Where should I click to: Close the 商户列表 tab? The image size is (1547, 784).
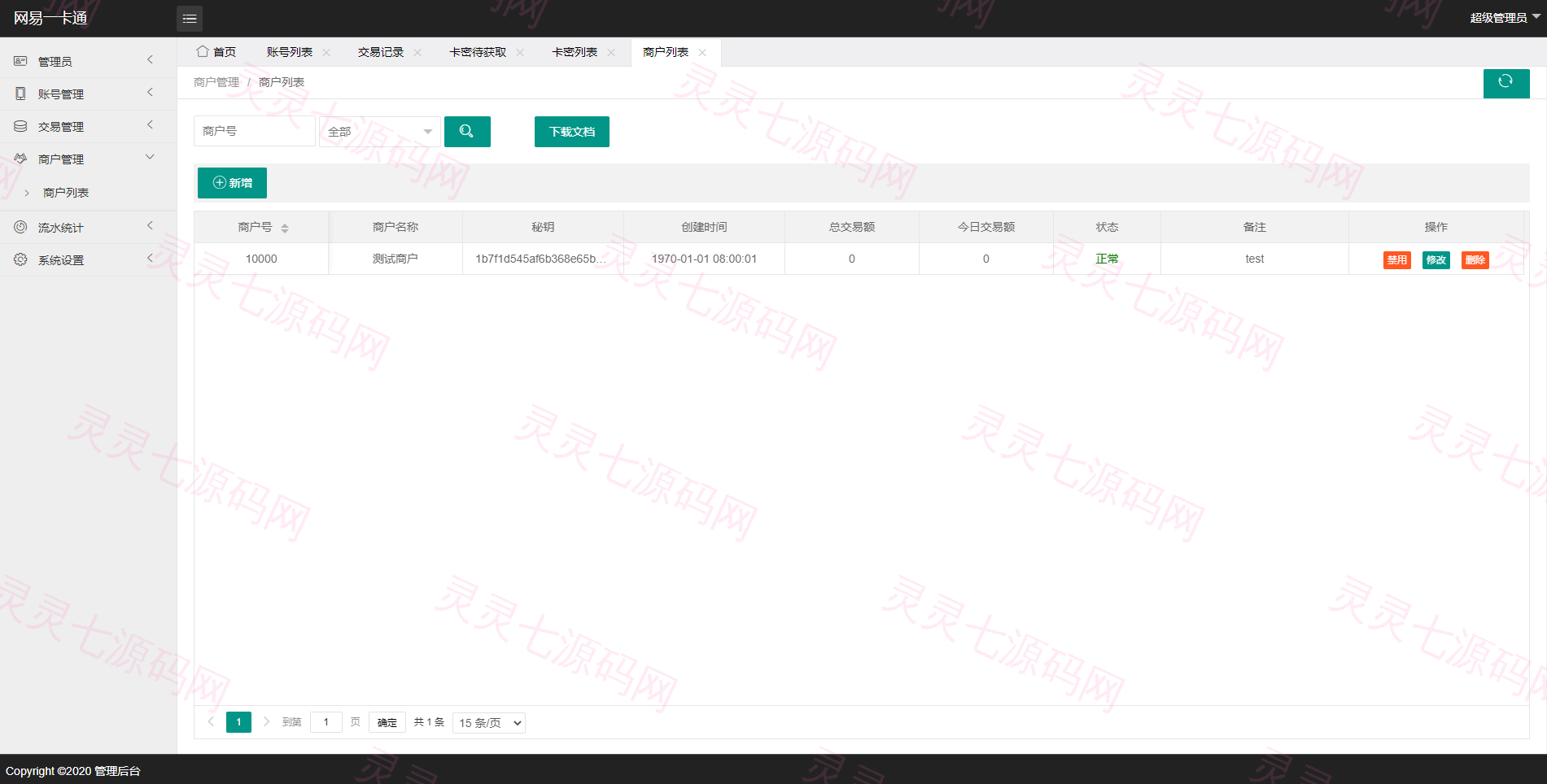coord(702,52)
